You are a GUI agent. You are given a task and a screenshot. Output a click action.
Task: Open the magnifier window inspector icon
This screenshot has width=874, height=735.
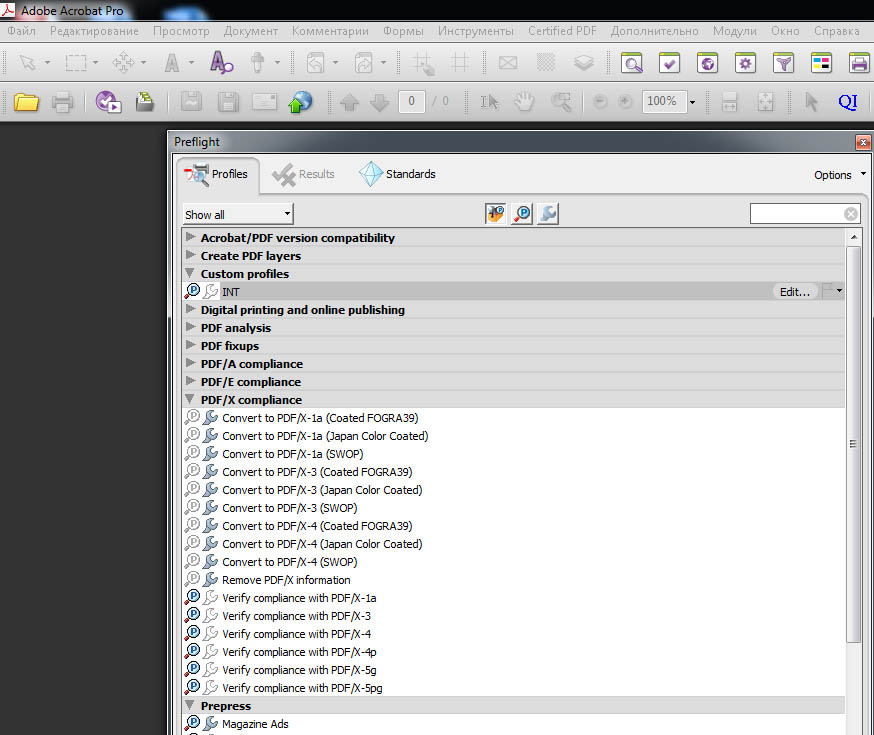[x=632, y=63]
